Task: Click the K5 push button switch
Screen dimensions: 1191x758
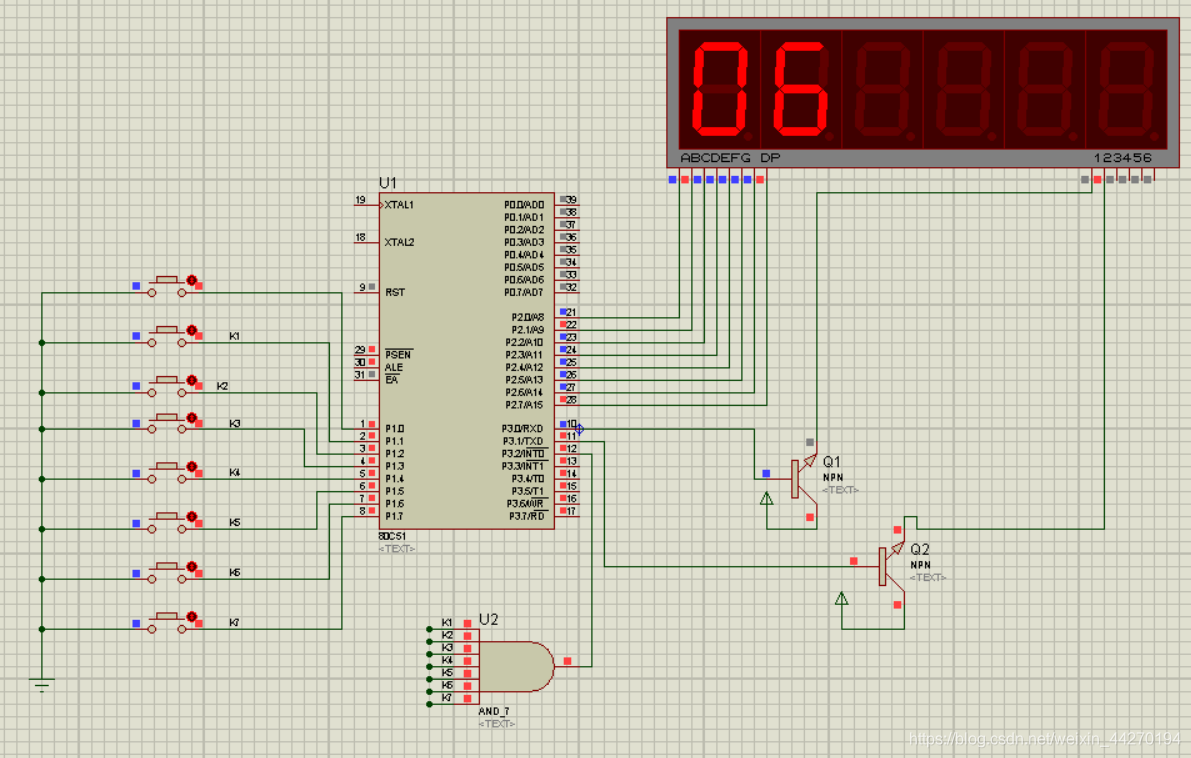Action: pyautogui.click(x=167, y=522)
